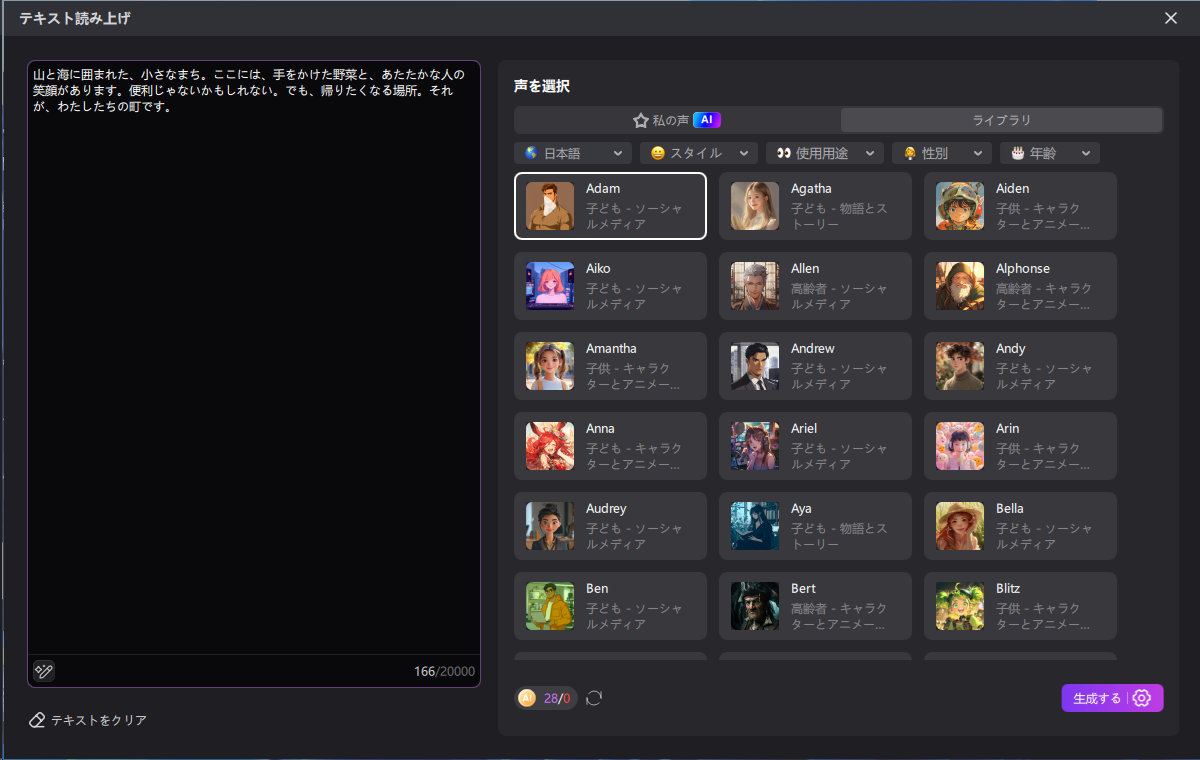Click テキストをクリア to clear the text
The image size is (1200, 760).
(x=95, y=719)
